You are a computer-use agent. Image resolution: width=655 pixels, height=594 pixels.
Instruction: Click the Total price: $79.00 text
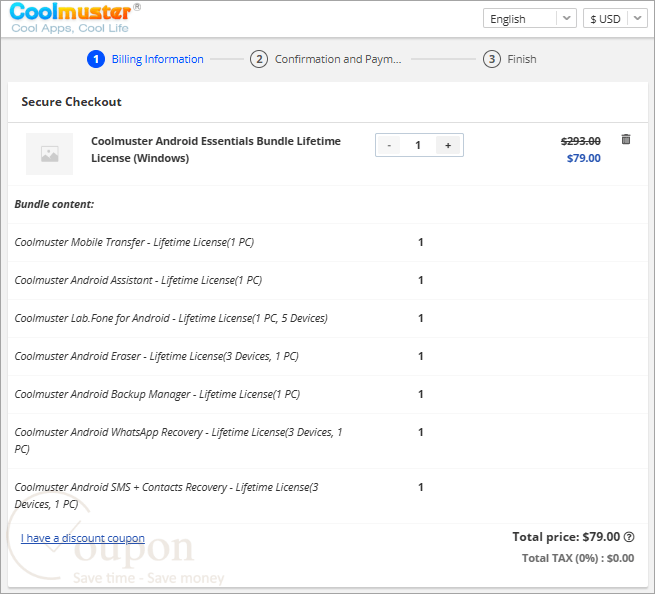click(x=566, y=537)
